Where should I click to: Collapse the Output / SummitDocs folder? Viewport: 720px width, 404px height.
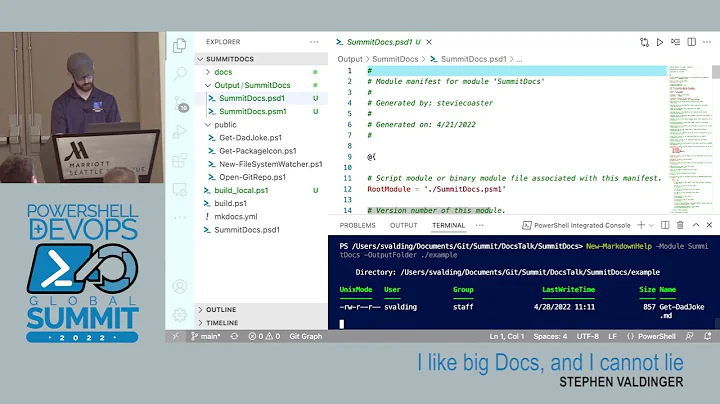261,85
